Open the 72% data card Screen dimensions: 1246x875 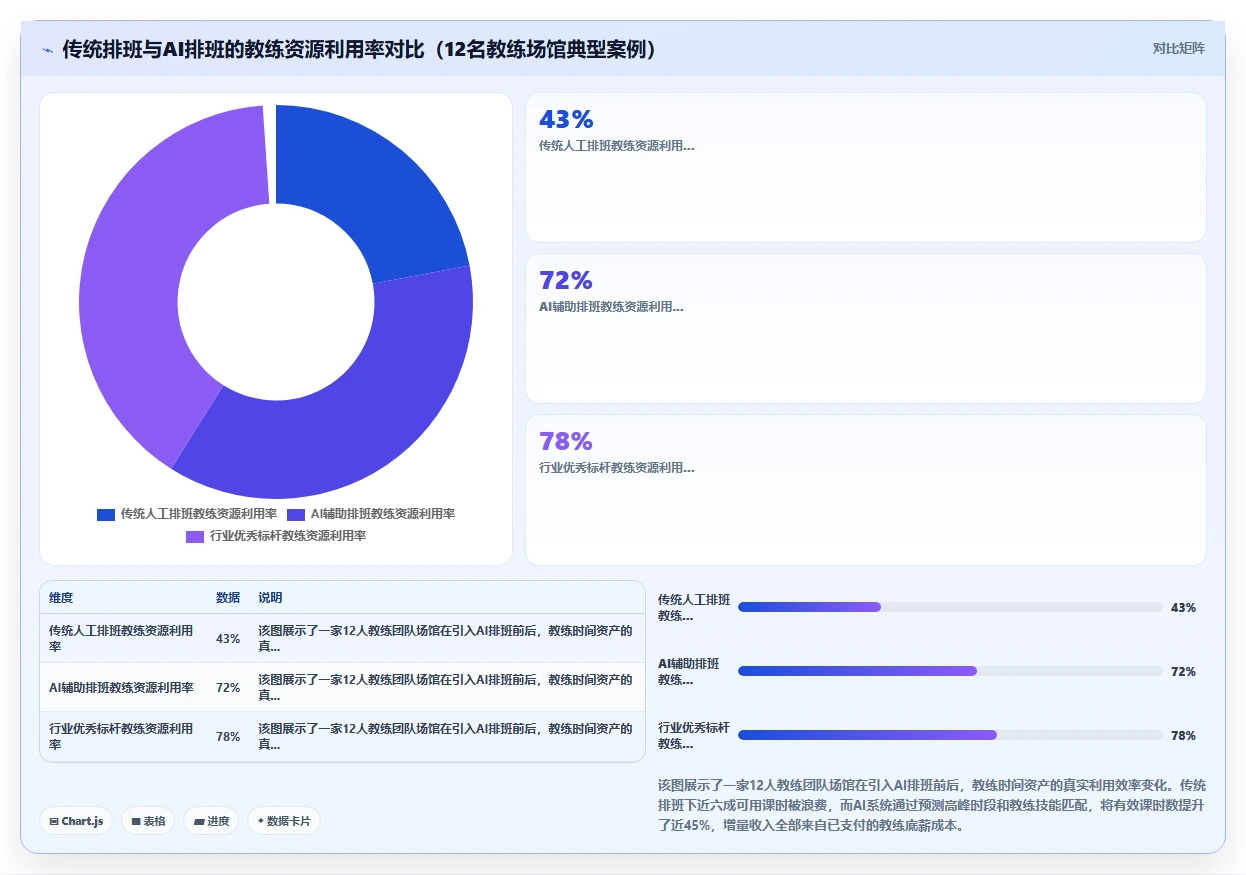click(x=866, y=328)
